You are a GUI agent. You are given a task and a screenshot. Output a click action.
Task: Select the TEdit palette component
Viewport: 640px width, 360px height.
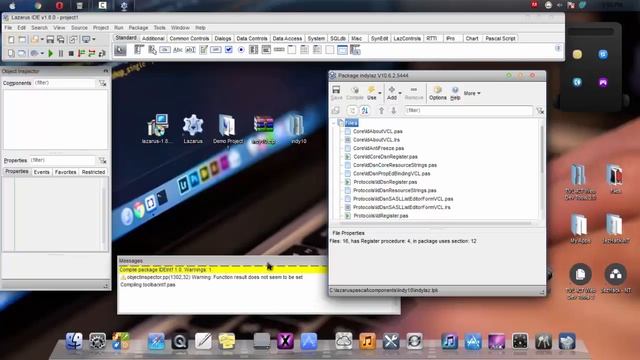(x=190, y=50)
